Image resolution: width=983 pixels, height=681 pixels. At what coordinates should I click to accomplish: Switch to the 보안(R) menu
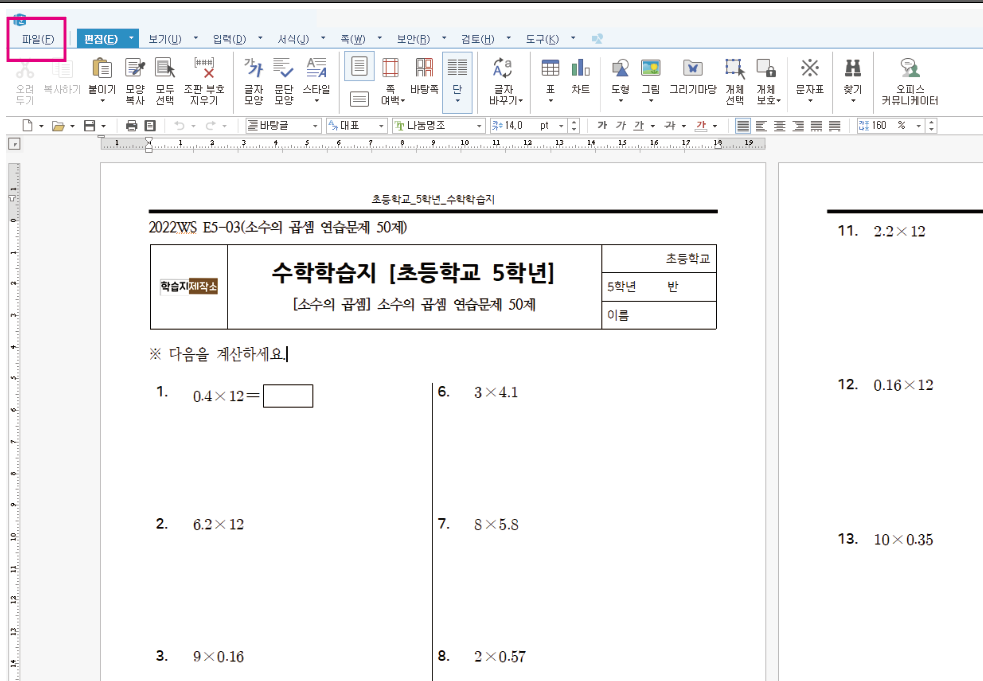tap(414, 39)
